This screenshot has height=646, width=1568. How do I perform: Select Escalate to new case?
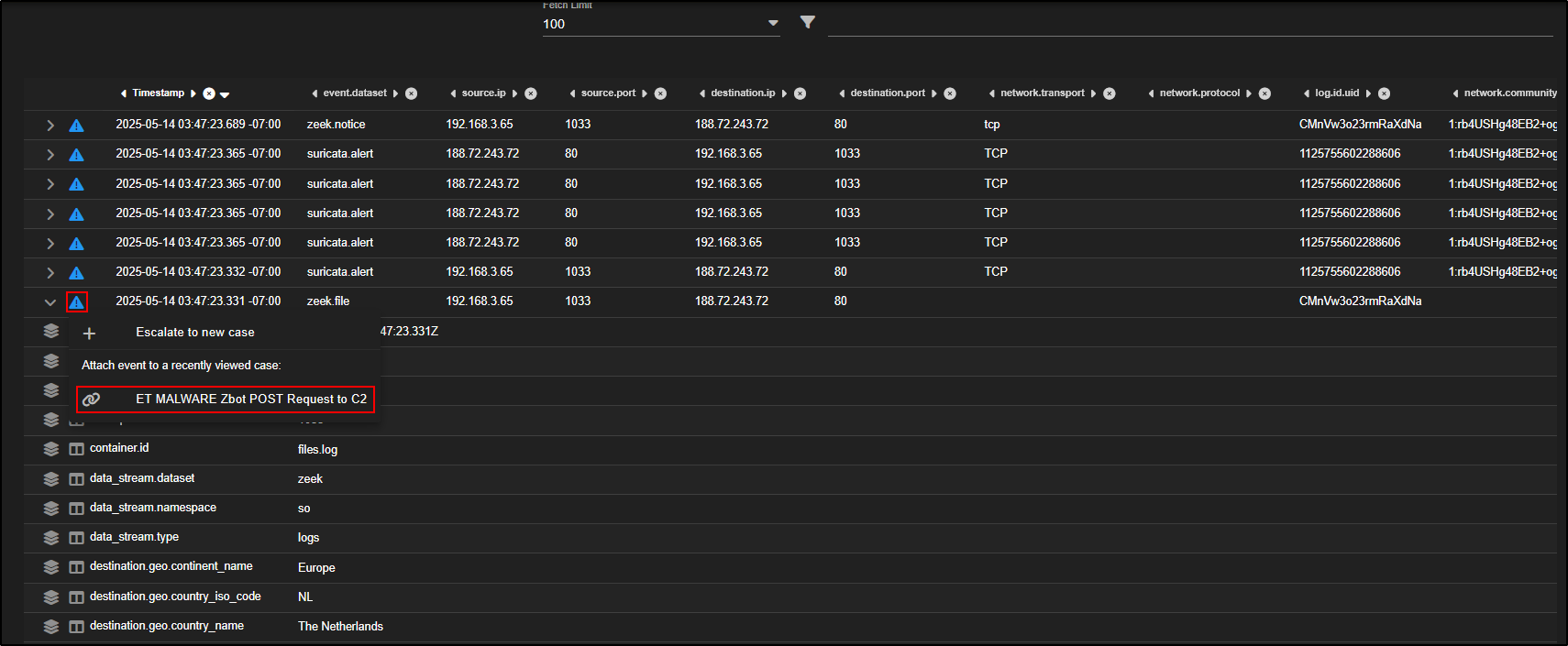[194, 333]
